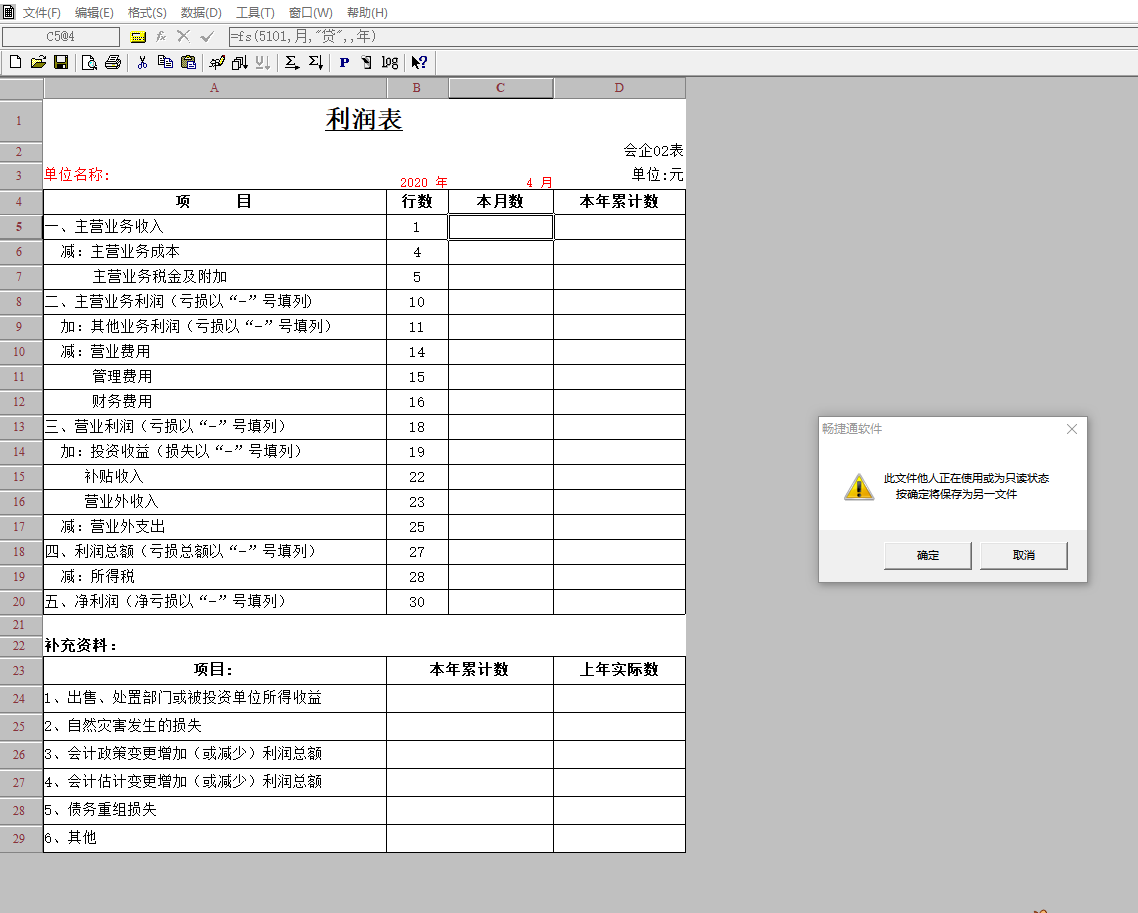The height and width of the screenshot is (913, 1138).
Task: Click the application icon left of the File menu
Action: pyautogui.click(x=8, y=12)
